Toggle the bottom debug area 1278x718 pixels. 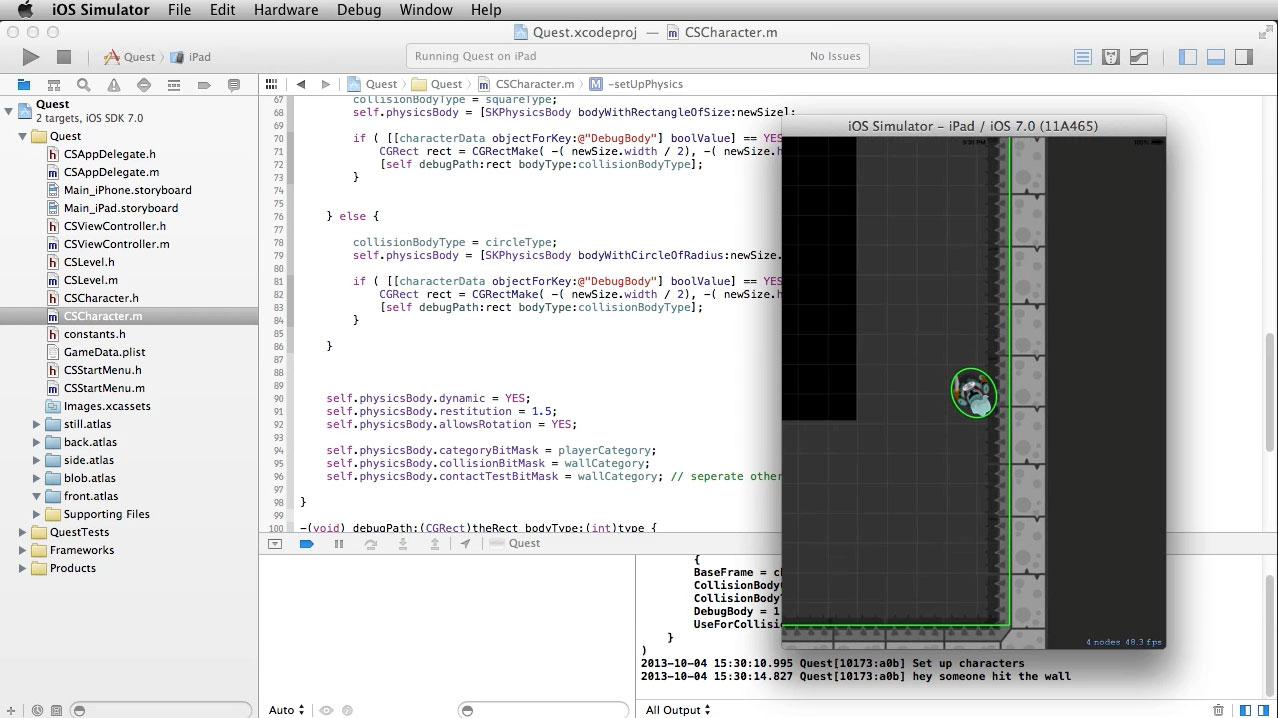click(1216, 57)
